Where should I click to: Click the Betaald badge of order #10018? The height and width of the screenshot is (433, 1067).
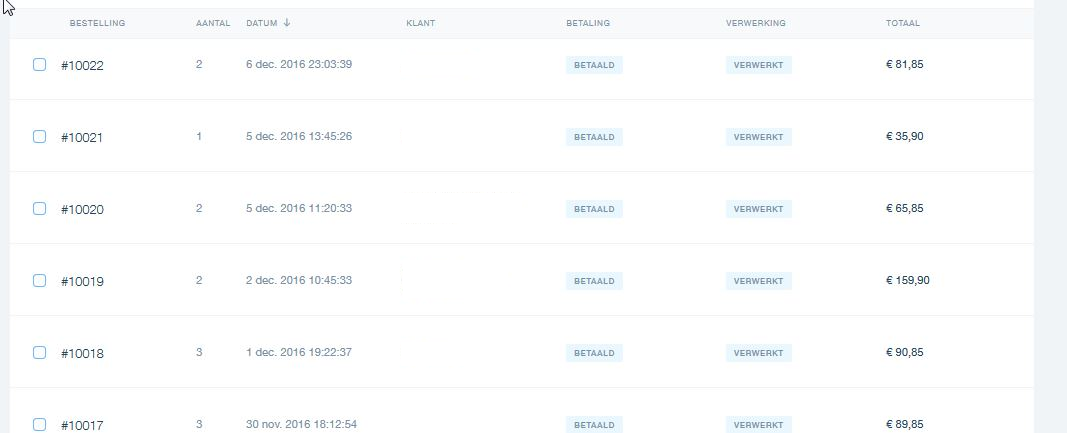[x=594, y=353]
